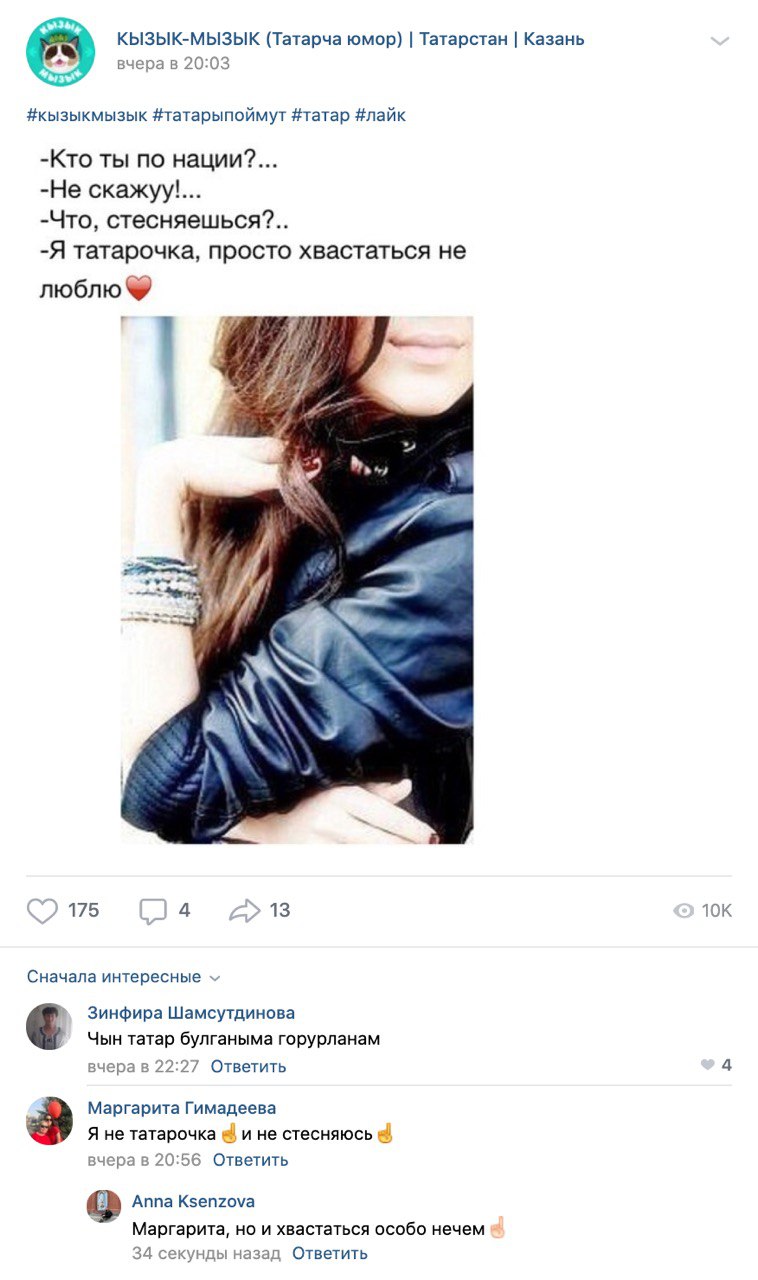Viewport: 758px width, 1280px height.
Task: Reply to Маргарита Гимадеева's comment
Action: tap(250, 1160)
